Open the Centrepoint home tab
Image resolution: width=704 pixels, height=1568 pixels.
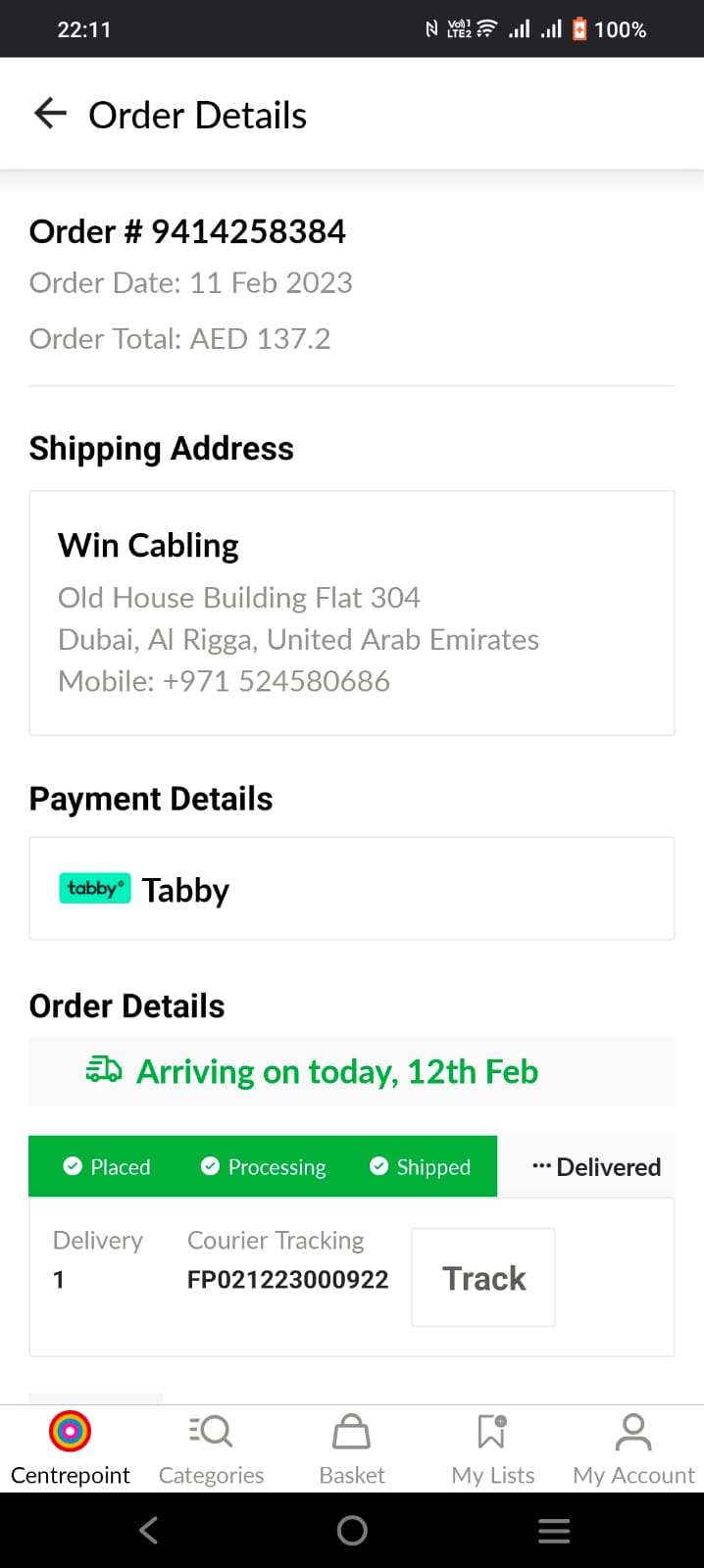pyautogui.click(x=70, y=1432)
